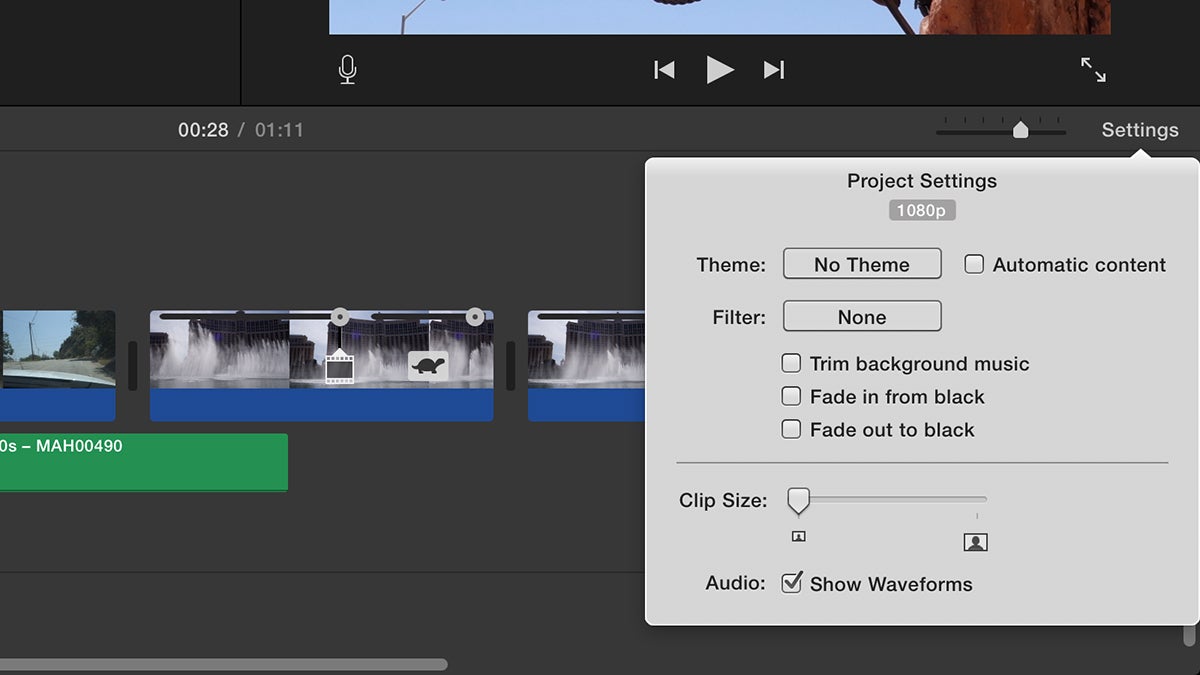Click the small clip size icon
This screenshot has height=675, width=1200.
pyautogui.click(x=798, y=536)
